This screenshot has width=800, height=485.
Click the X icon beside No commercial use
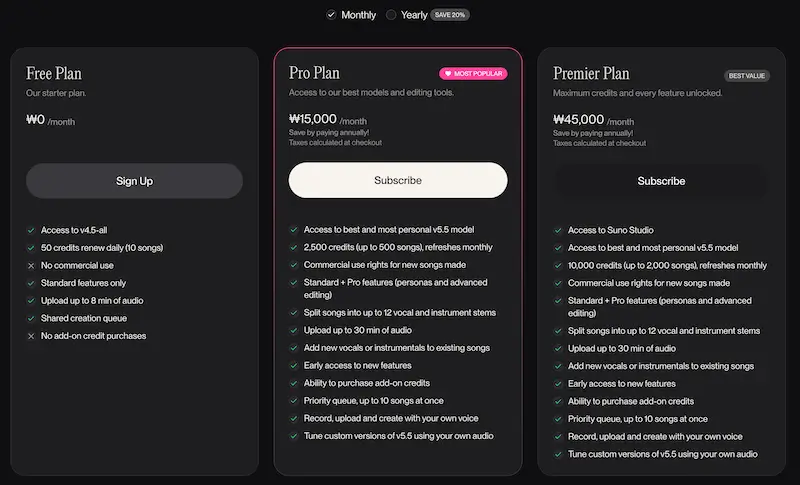point(31,265)
